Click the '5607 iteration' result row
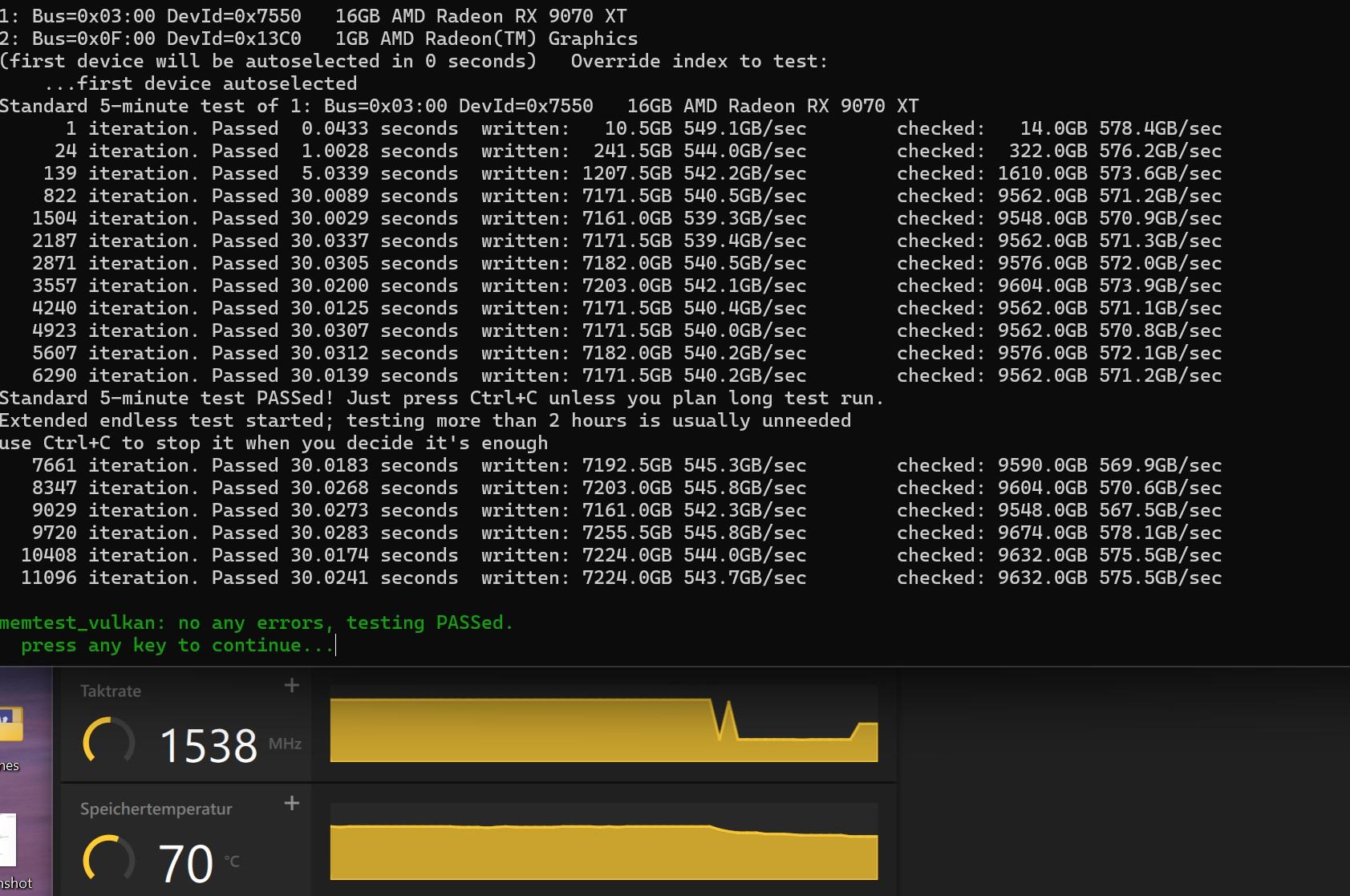Screen dimensions: 1350x896 tap(627, 353)
